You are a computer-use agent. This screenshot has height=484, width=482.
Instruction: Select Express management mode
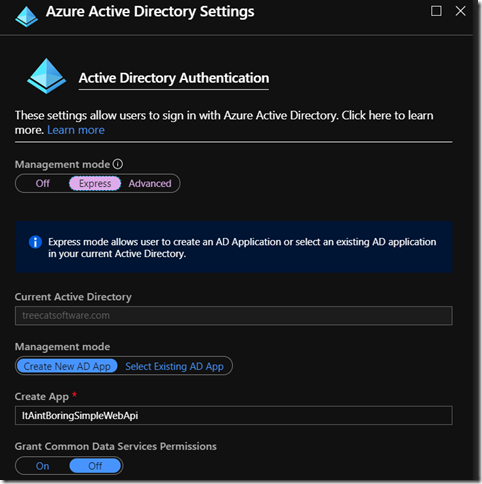point(95,183)
